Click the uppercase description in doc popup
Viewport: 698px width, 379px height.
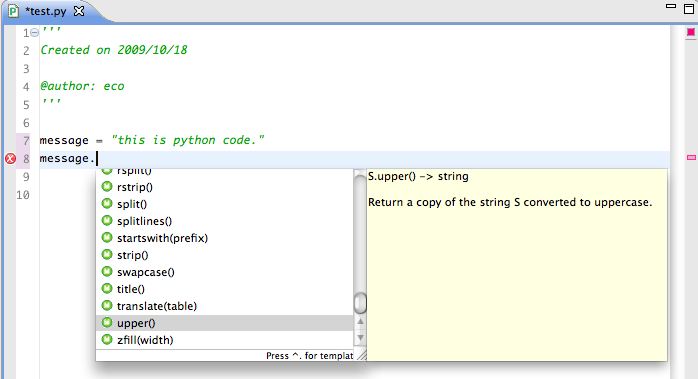[x=510, y=202]
